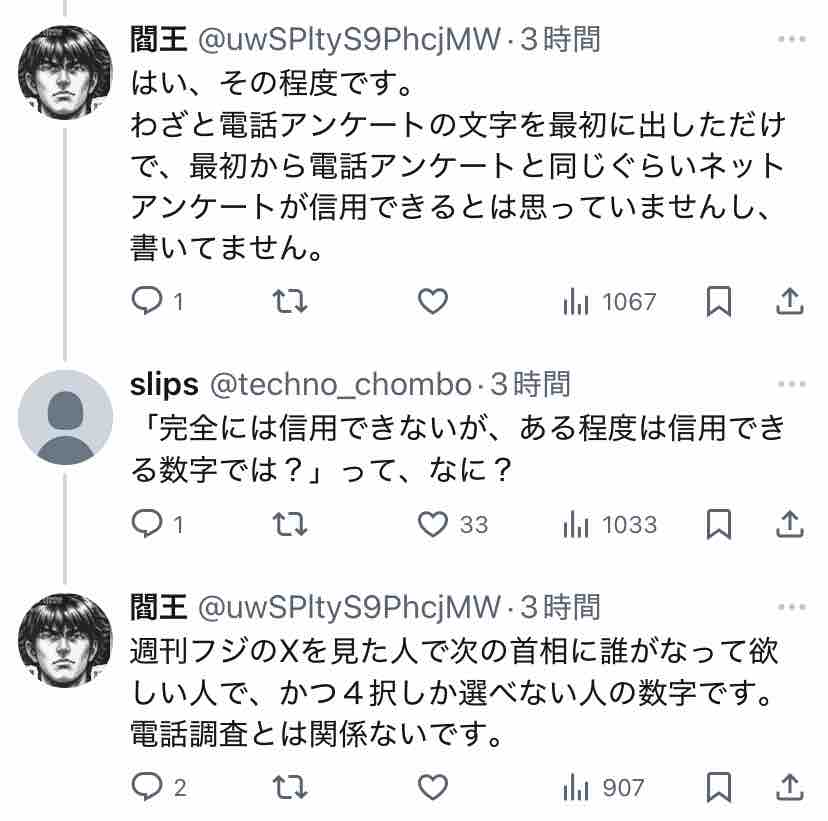Open more options on last 閻王 tweet
Image resolution: width=828 pixels, height=821 pixels.
tap(792, 607)
